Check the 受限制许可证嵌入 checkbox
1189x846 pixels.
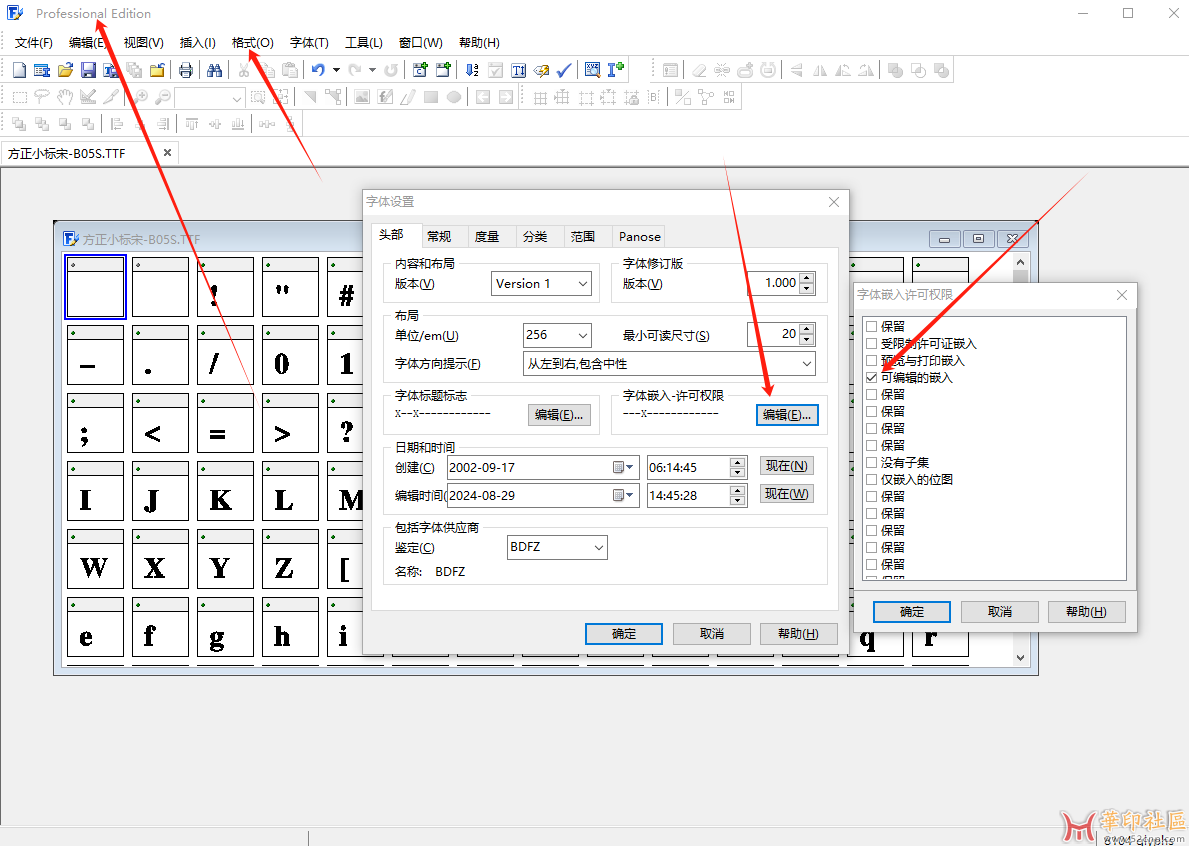click(871, 343)
